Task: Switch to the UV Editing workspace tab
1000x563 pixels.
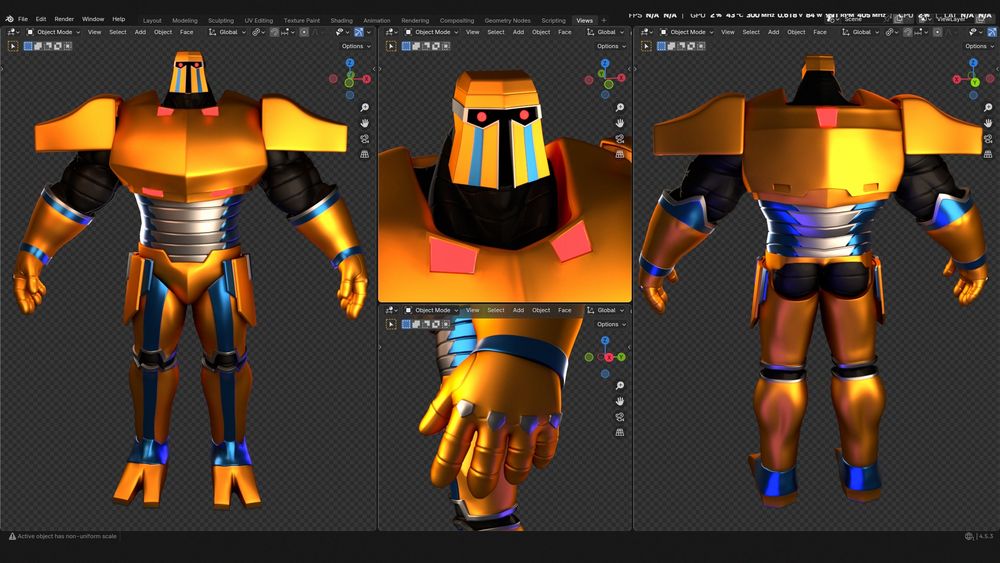Action: click(258, 20)
